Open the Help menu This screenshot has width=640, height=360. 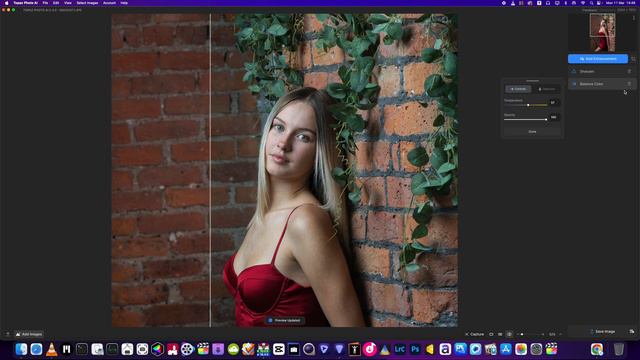(124, 3)
